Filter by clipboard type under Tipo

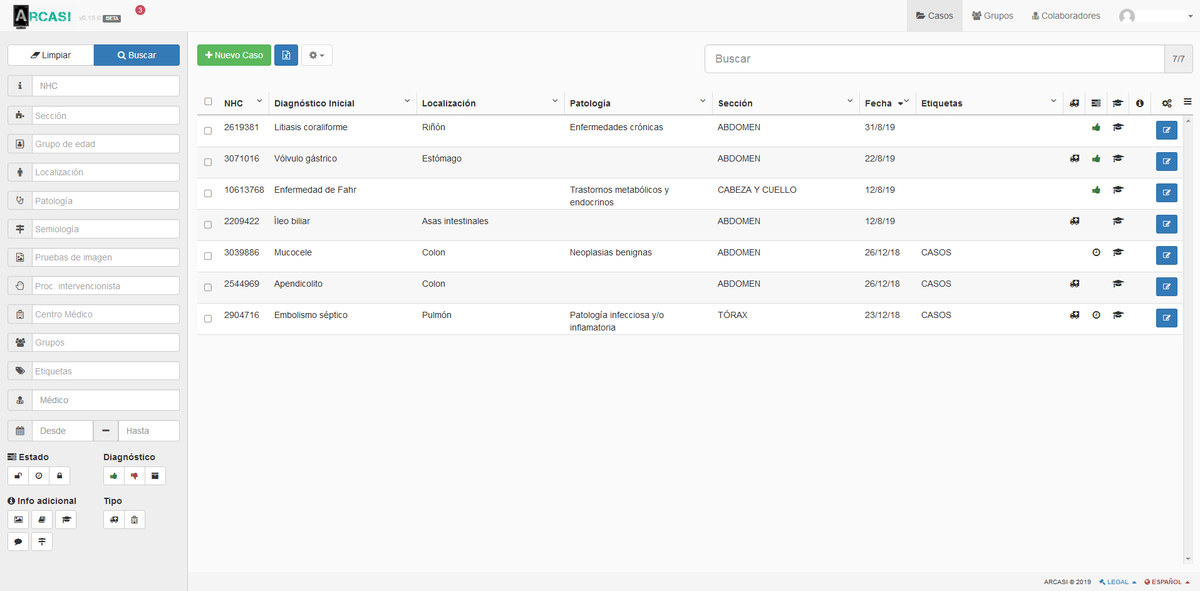pyautogui.click(x=136, y=520)
